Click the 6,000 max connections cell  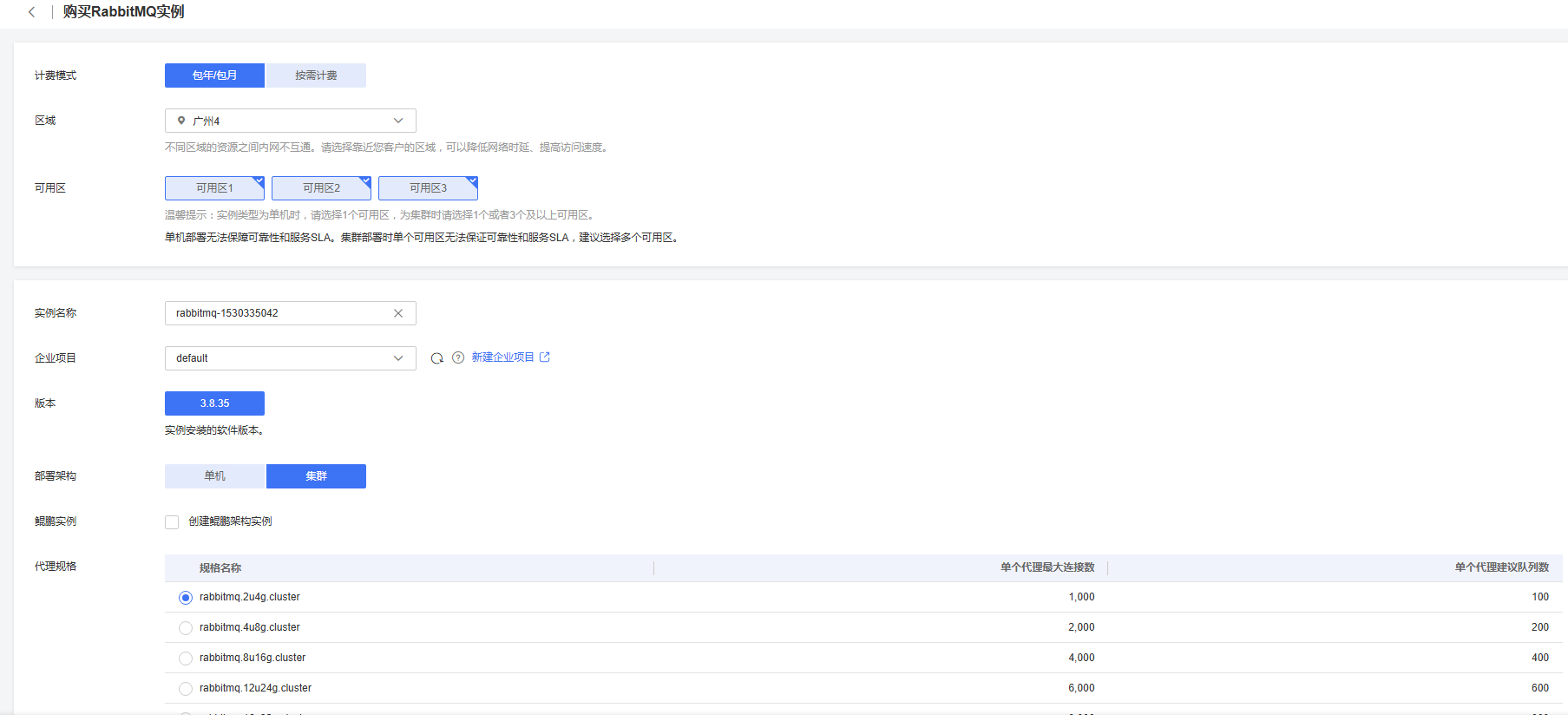(x=1081, y=688)
